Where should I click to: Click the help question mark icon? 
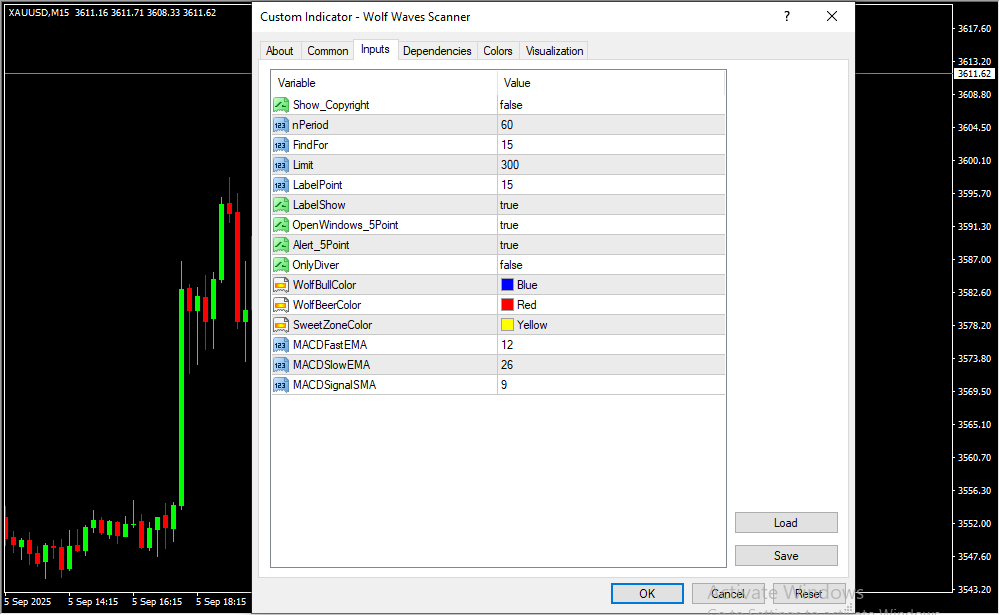pos(787,16)
